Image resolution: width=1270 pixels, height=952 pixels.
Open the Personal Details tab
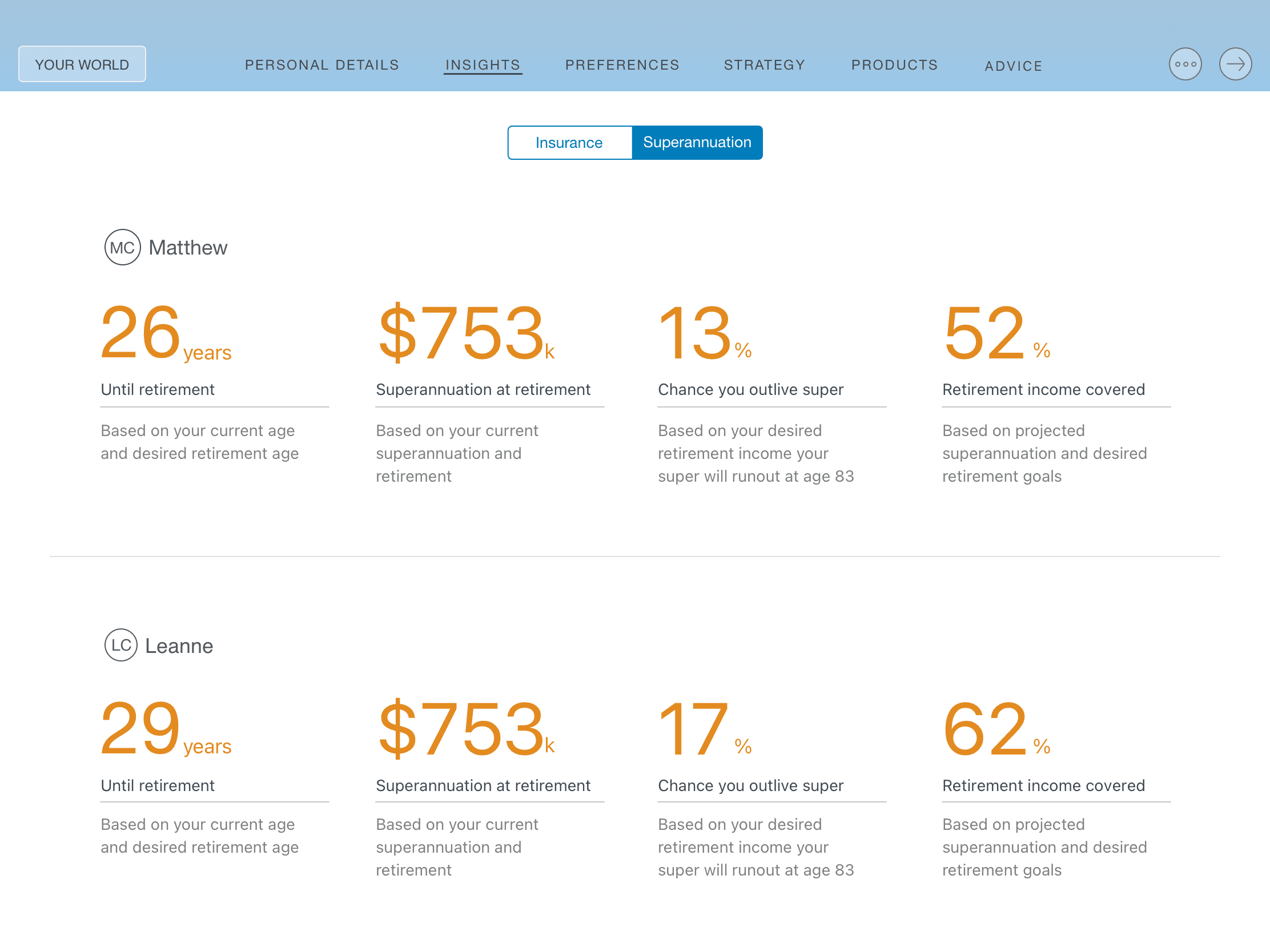pos(321,65)
